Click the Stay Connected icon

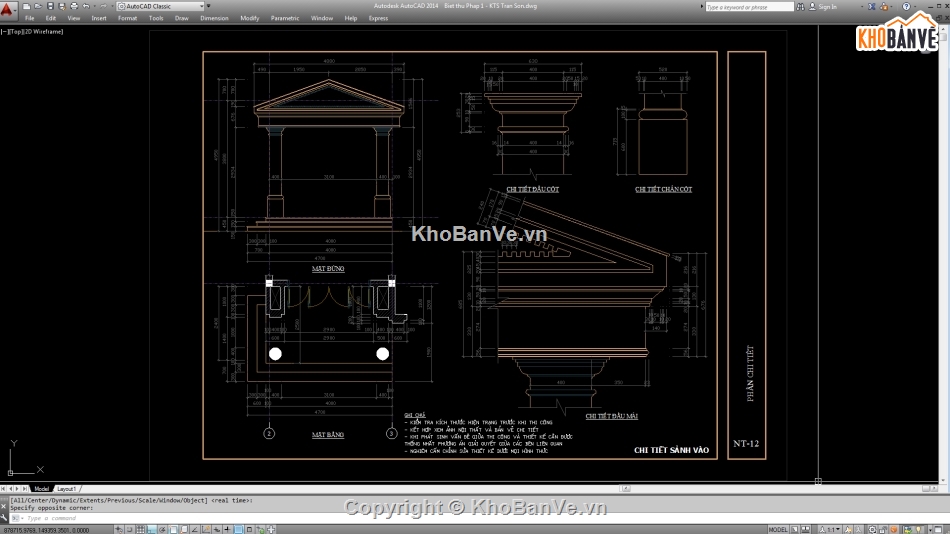tap(884, 7)
